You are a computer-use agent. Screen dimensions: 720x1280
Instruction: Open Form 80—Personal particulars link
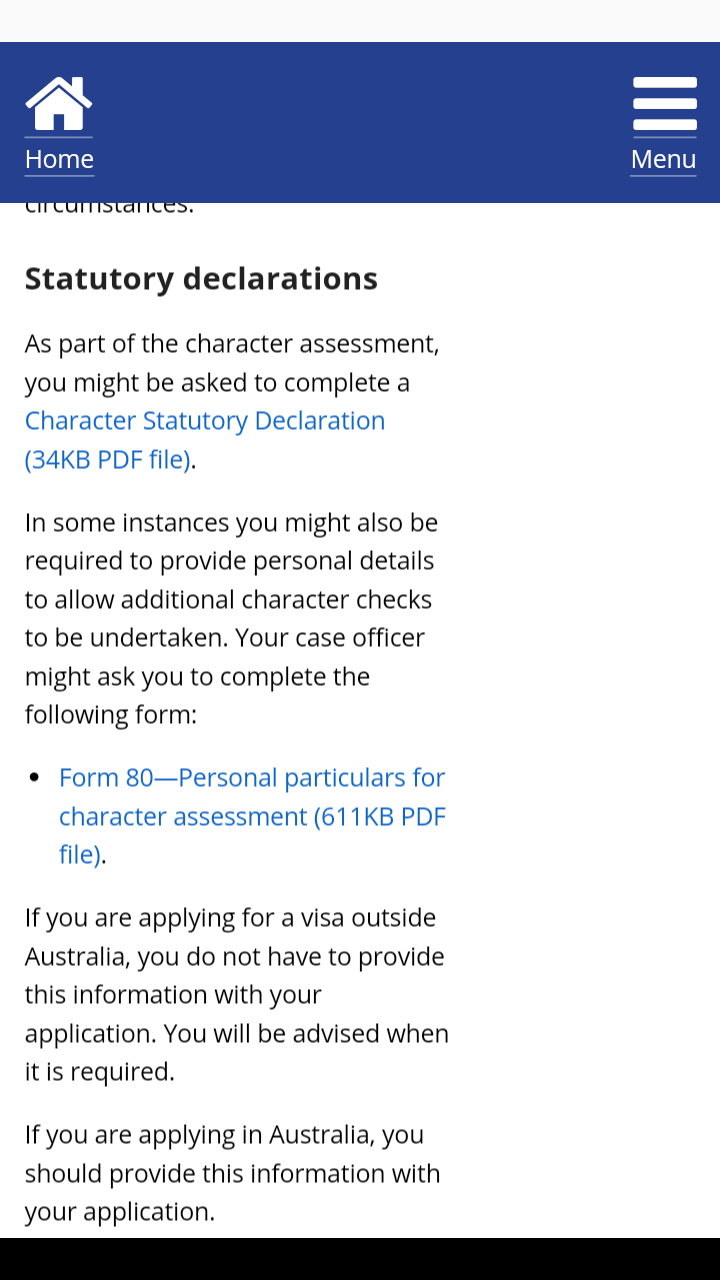(252, 777)
